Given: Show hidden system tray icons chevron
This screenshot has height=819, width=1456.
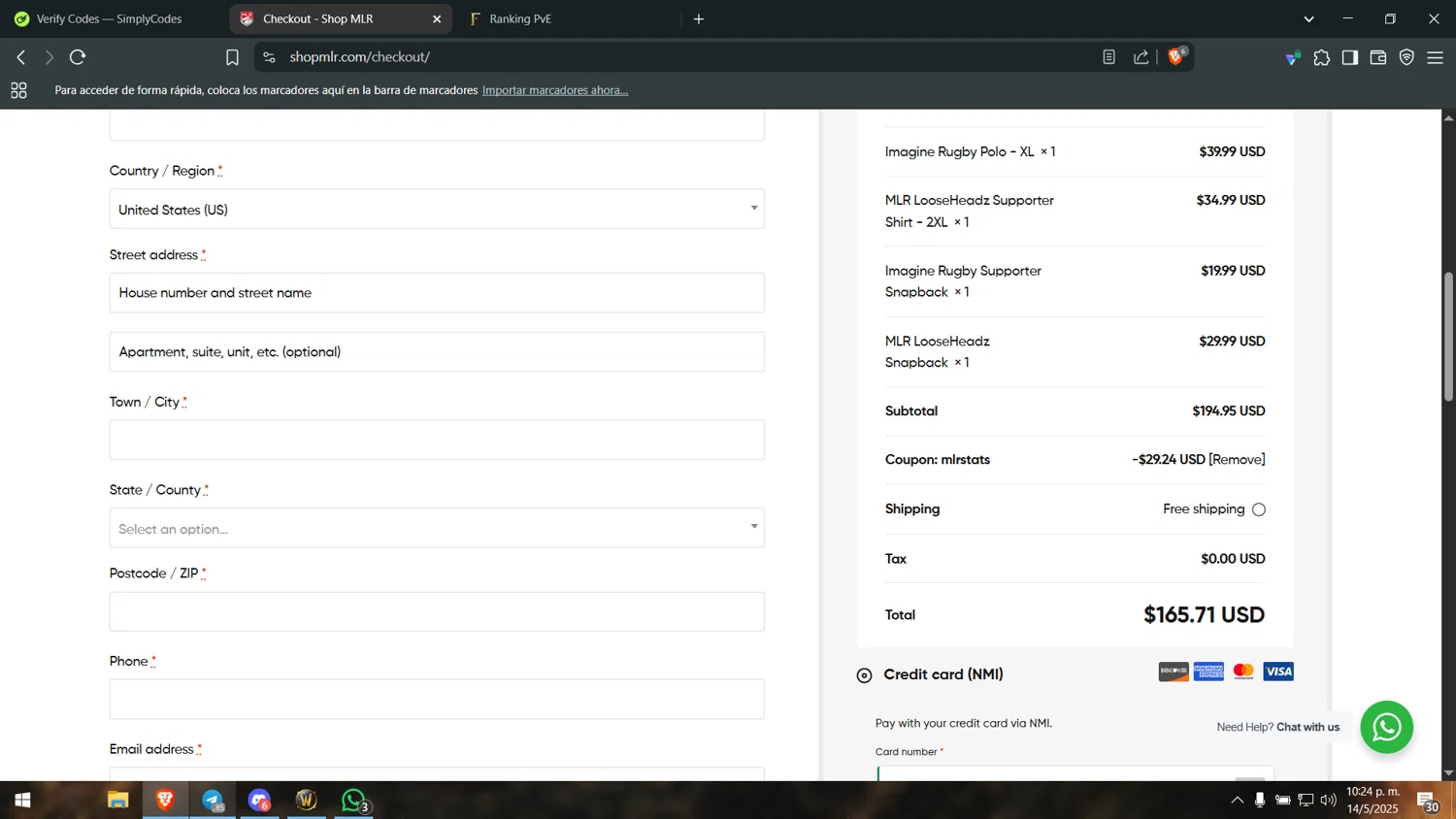Looking at the screenshot, I should 1237,801.
